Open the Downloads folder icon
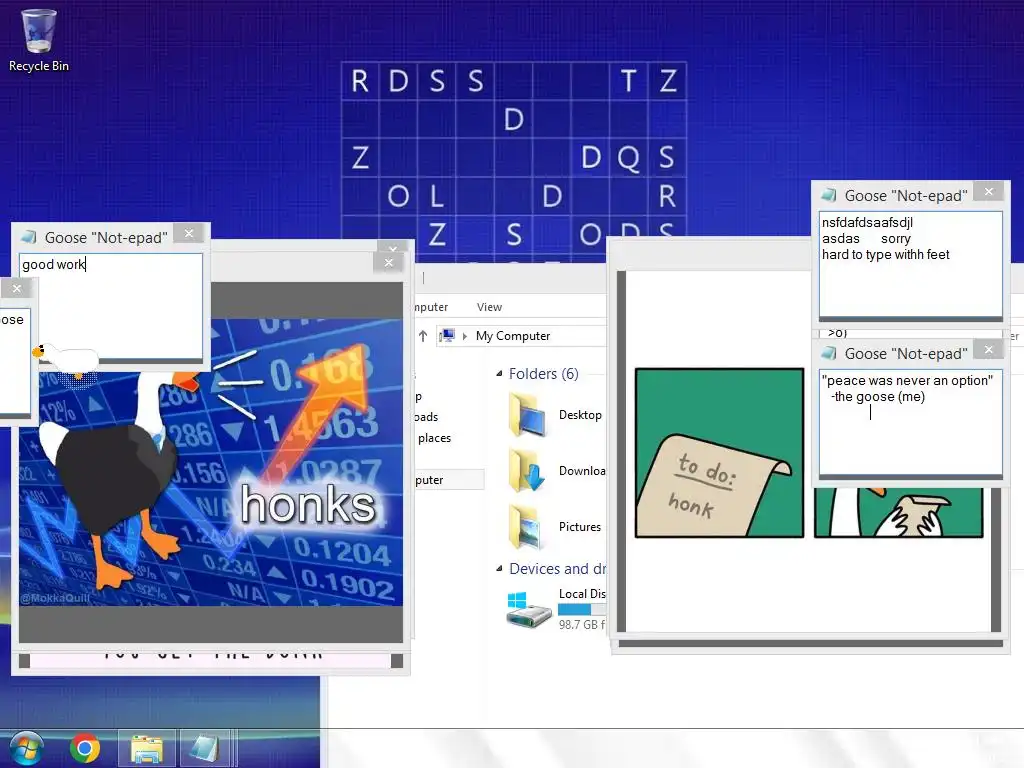This screenshot has width=1024, height=768. click(x=527, y=470)
